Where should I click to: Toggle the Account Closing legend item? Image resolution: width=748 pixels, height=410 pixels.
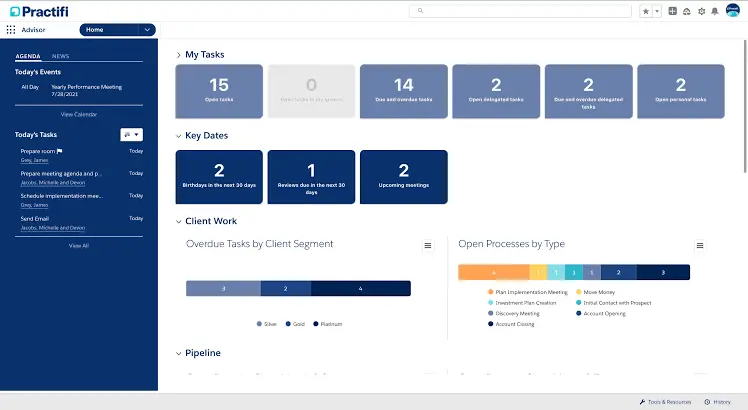pos(511,324)
